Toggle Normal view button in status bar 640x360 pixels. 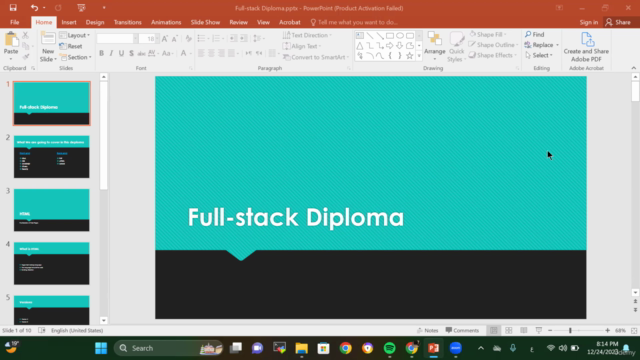tap(493, 330)
